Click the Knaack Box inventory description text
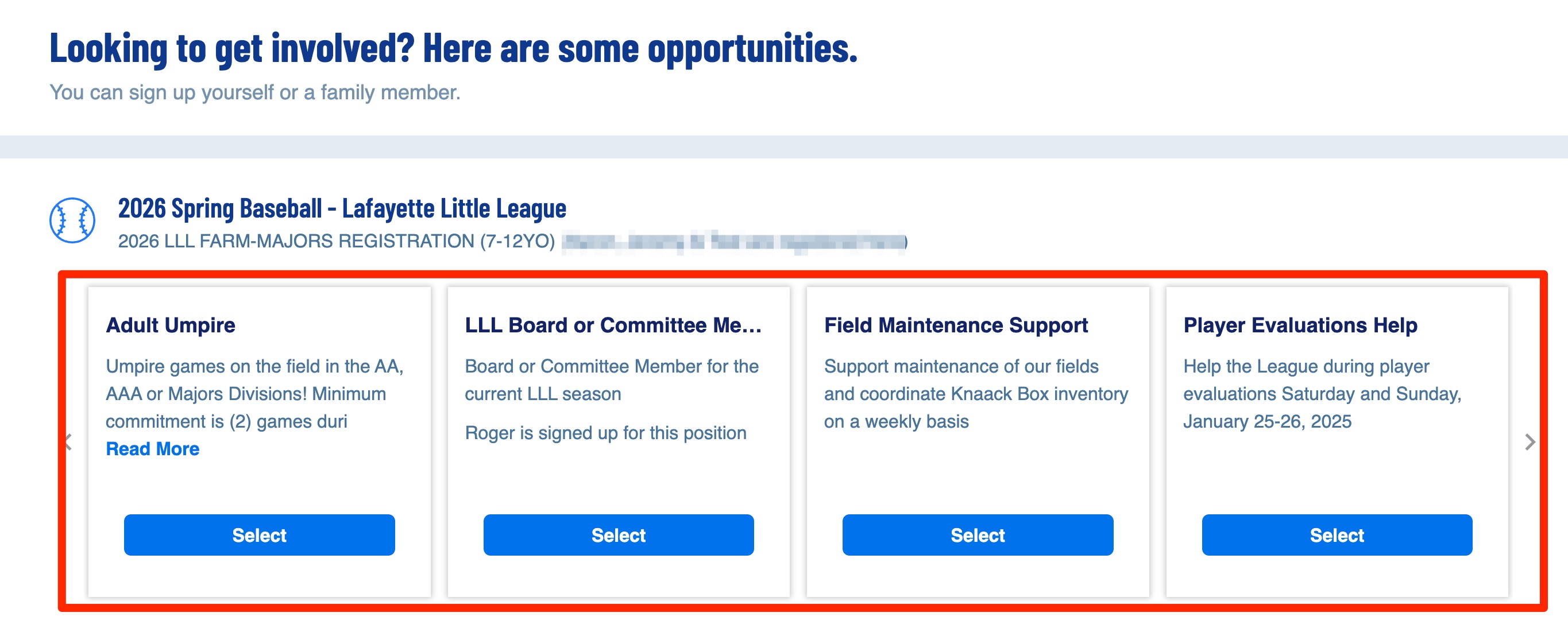The image size is (1568, 636). tap(976, 394)
